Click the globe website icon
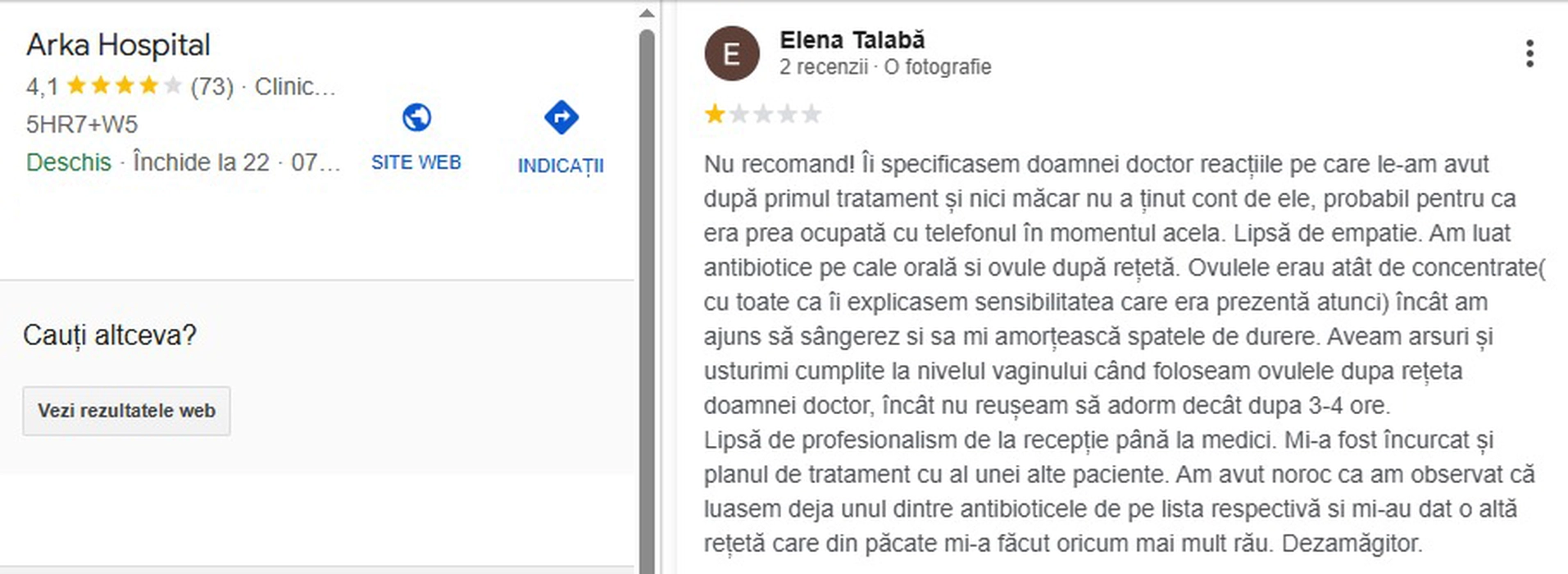Image resolution: width=1568 pixels, height=574 pixels. click(x=416, y=118)
